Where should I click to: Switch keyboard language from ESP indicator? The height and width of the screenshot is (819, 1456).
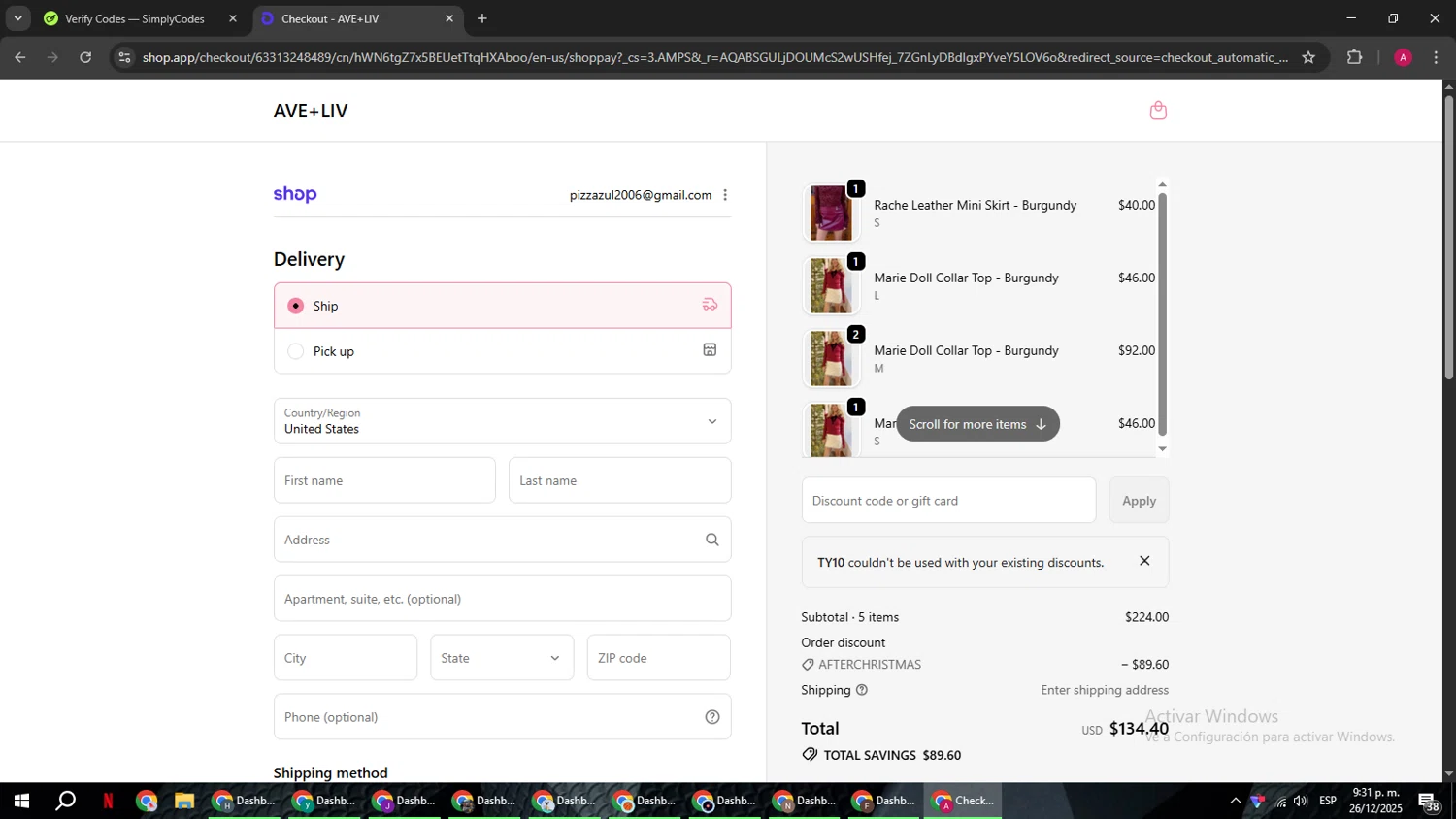(x=1328, y=801)
